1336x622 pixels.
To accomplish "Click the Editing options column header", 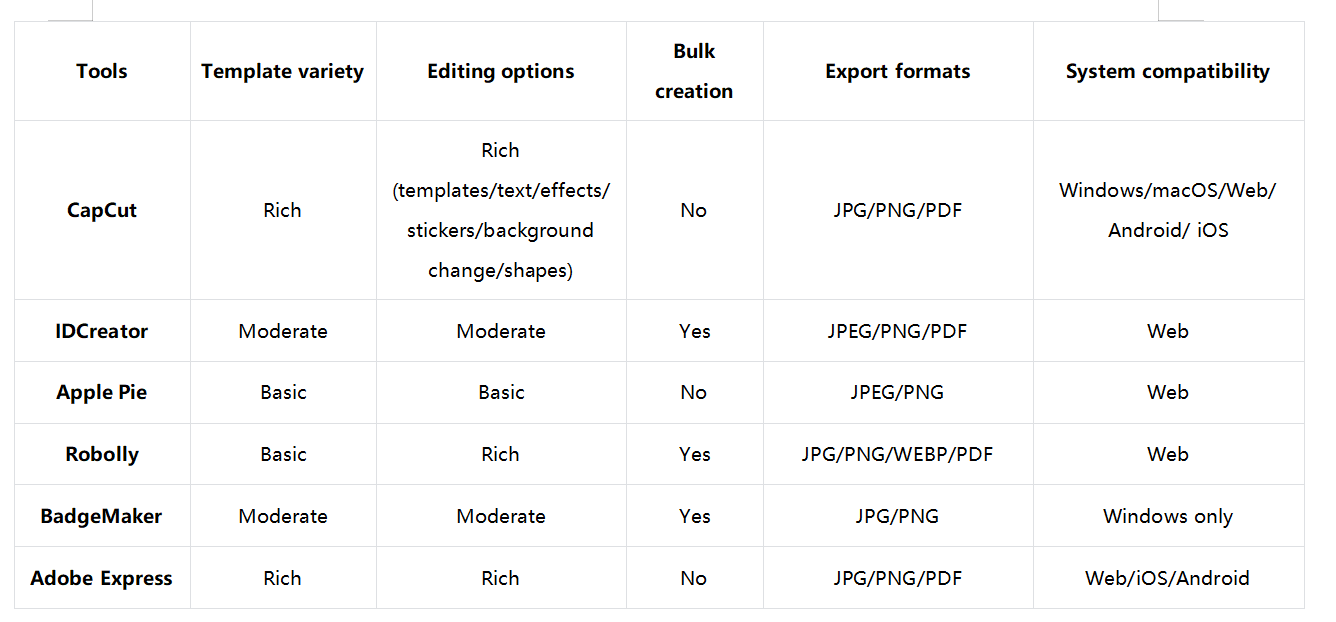I will coord(501,71).
